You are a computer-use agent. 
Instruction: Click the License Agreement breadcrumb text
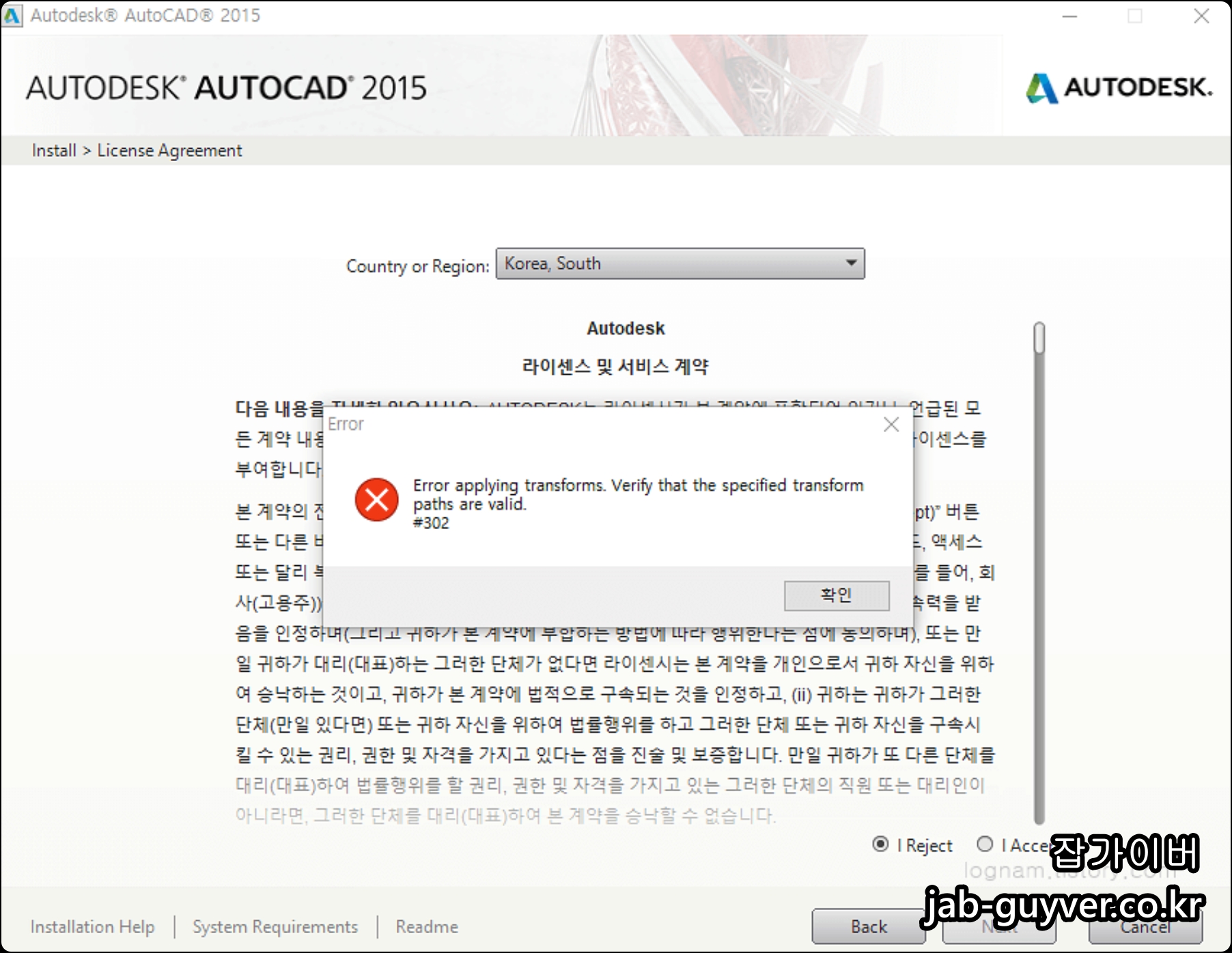click(169, 150)
